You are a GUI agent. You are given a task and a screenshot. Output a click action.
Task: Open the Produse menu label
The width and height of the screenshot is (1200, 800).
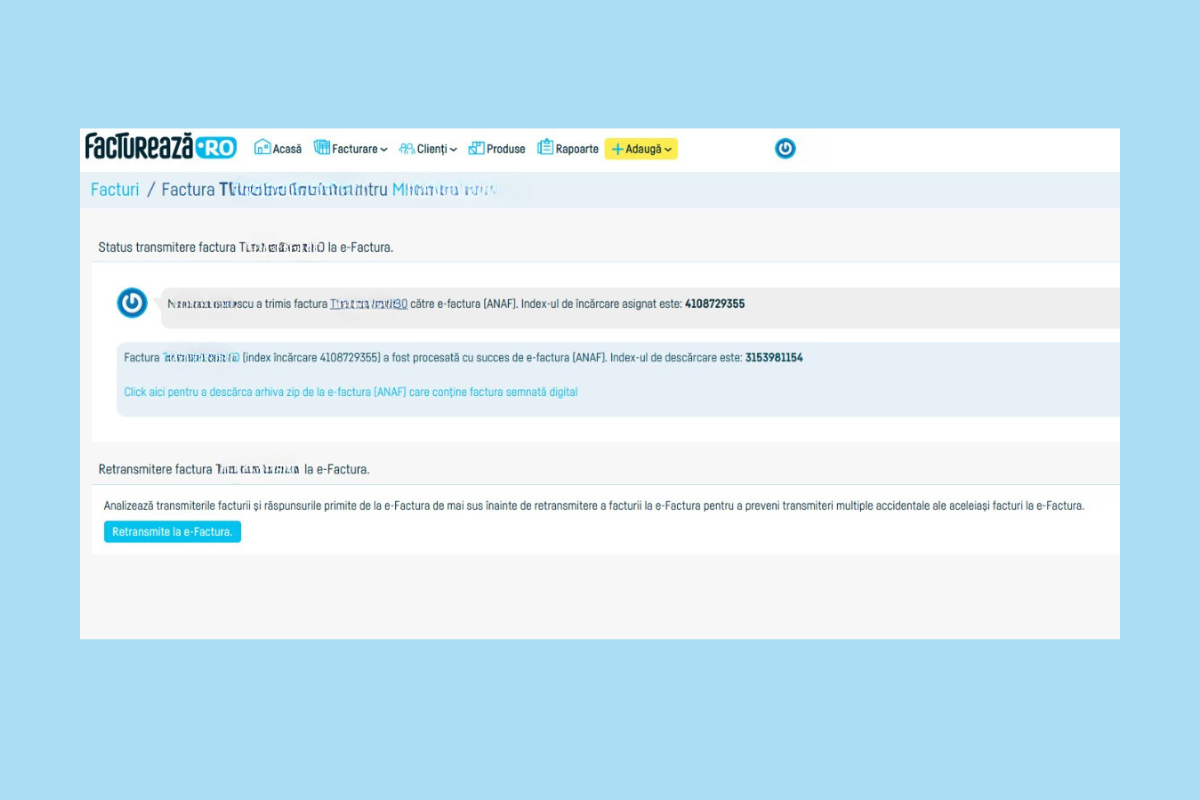coord(506,149)
